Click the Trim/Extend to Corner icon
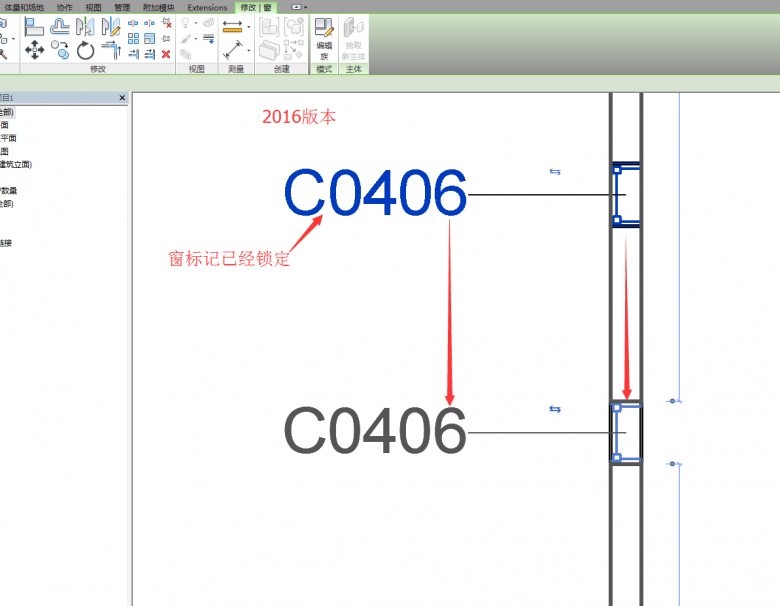This screenshot has height=606, width=780. coord(109,49)
